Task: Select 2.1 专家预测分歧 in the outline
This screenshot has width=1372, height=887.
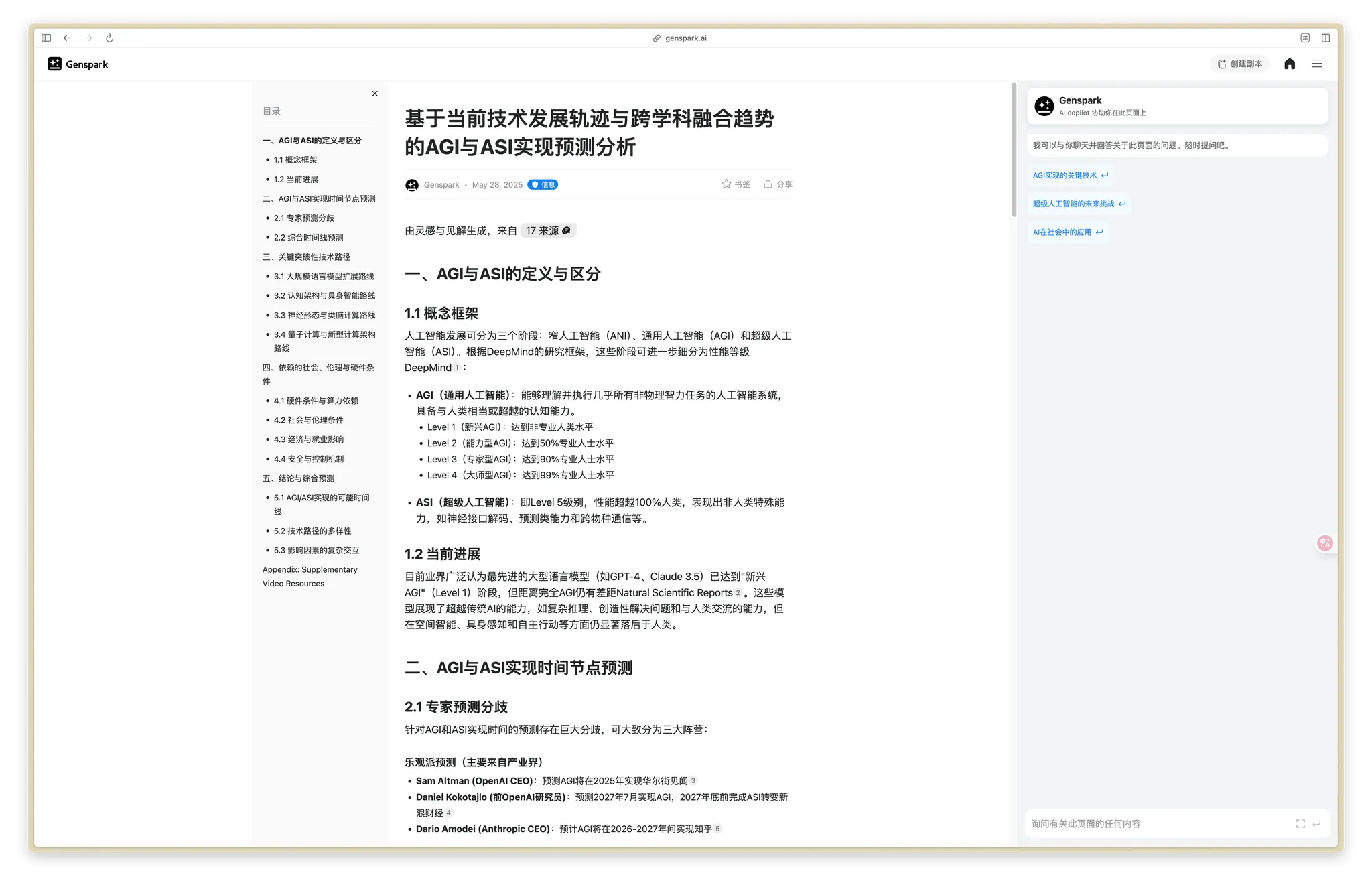Action: pos(303,218)
